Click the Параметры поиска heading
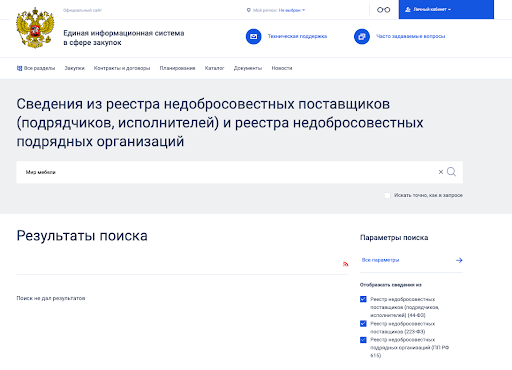 coord(394,238)
